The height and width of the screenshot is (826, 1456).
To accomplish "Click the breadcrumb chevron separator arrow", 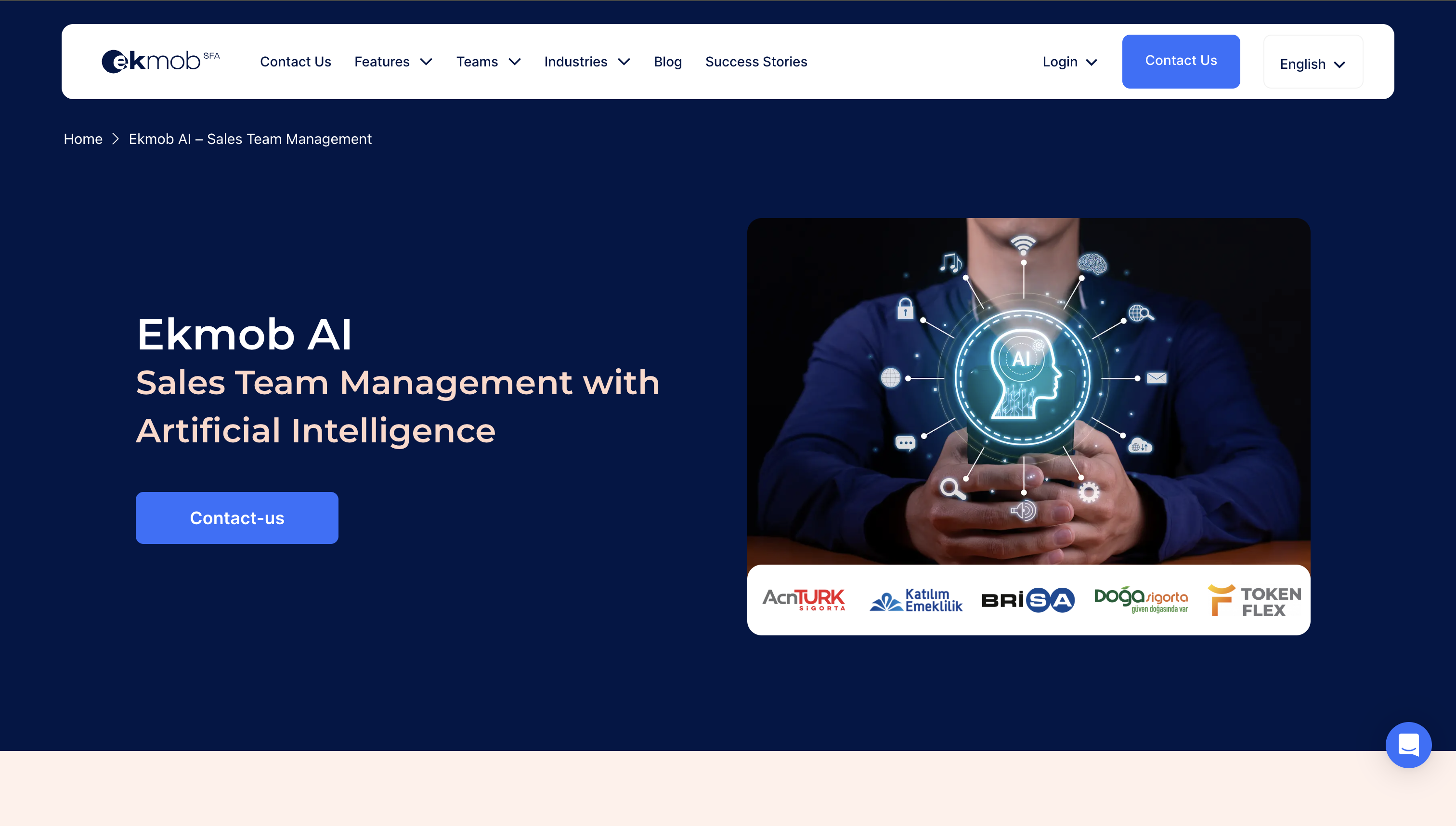I will coord(116,139).
